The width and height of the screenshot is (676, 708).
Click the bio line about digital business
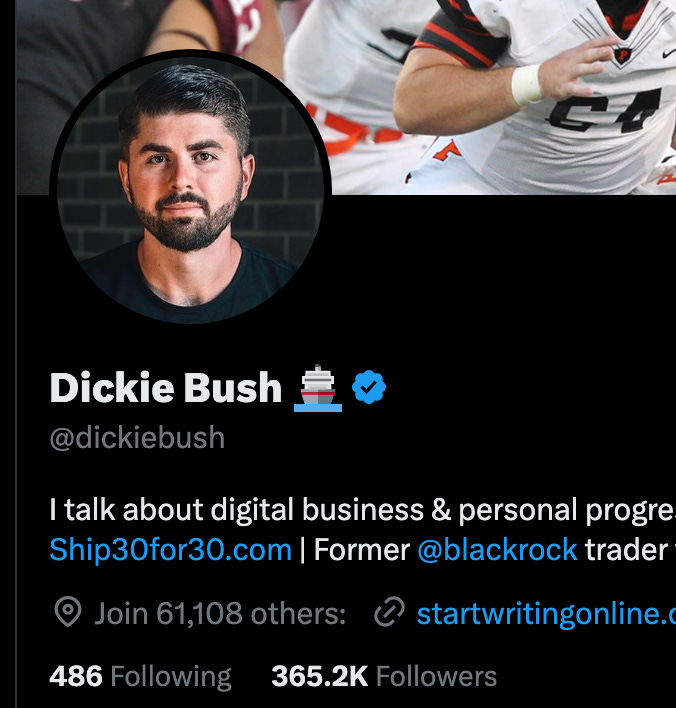pos(363,510)
